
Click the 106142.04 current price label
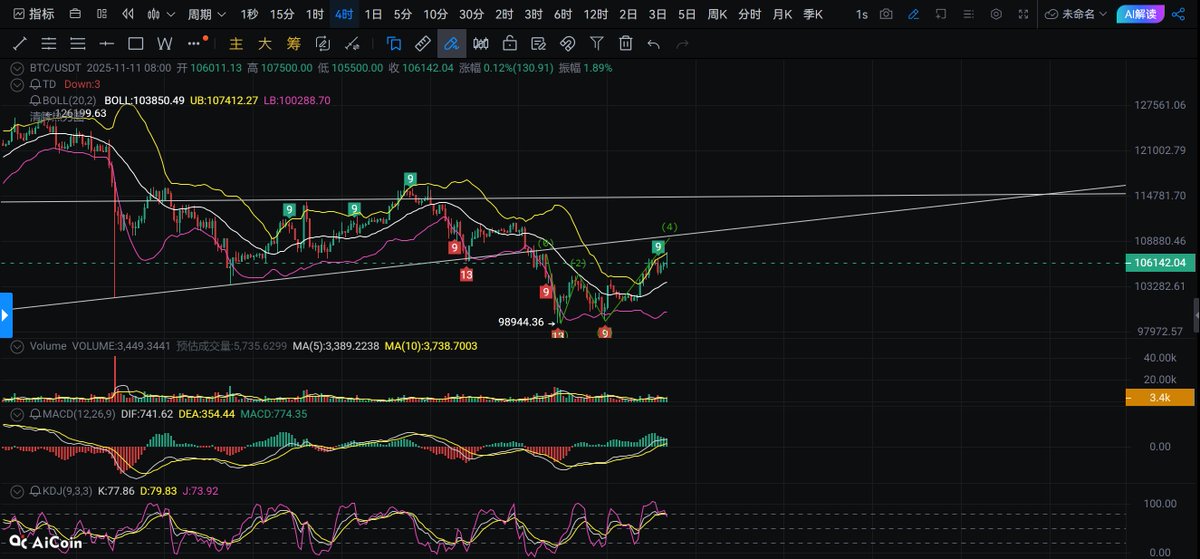pyautogui.click(x=1160, y=263)
